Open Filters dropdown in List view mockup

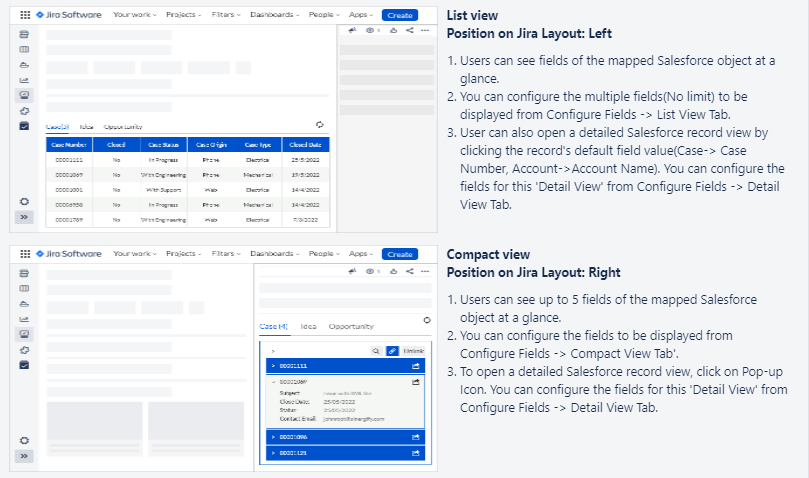(x=226, y=15)
